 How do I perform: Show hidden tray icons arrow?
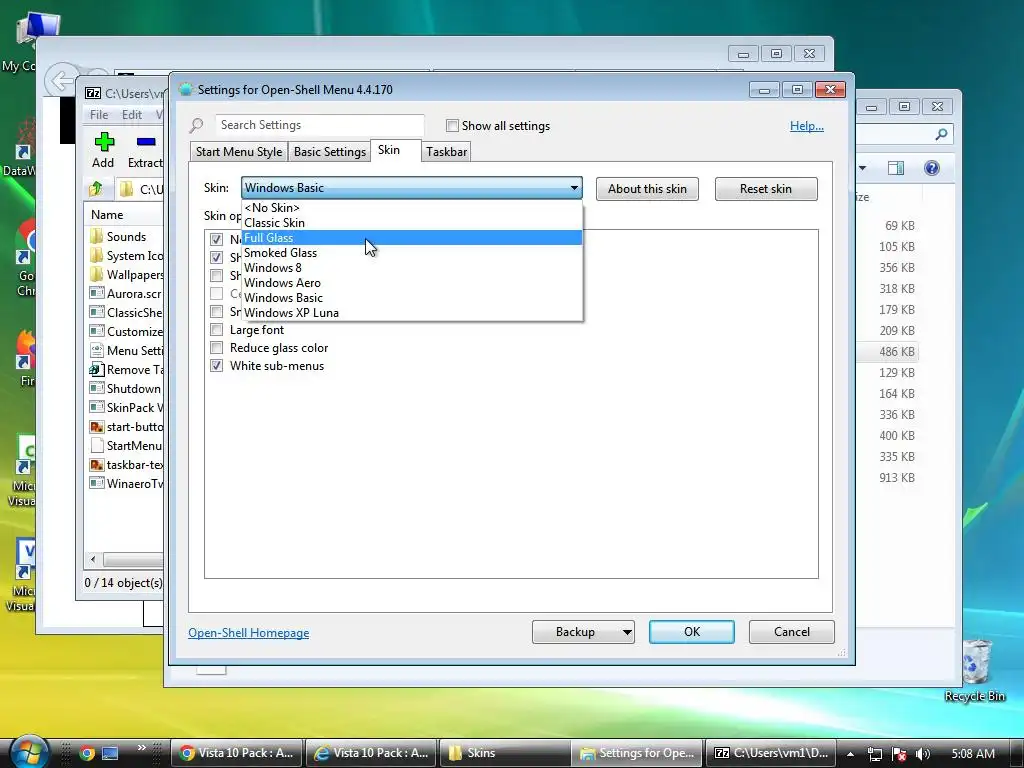coord(850,754)
